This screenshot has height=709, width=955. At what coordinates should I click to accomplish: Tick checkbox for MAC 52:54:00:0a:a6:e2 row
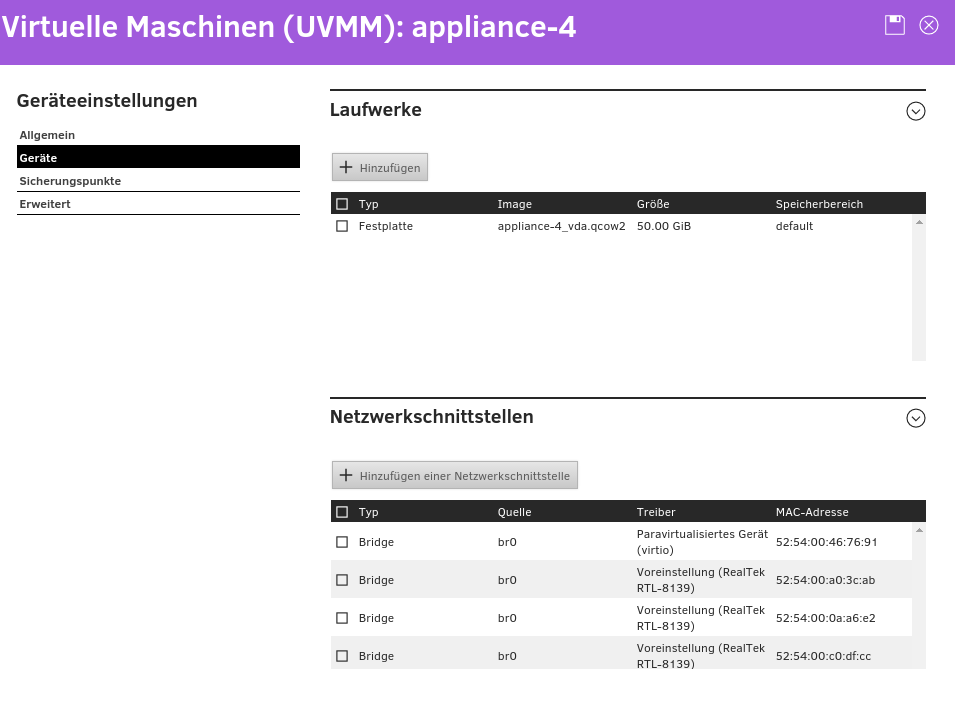(x=342, y=618)
